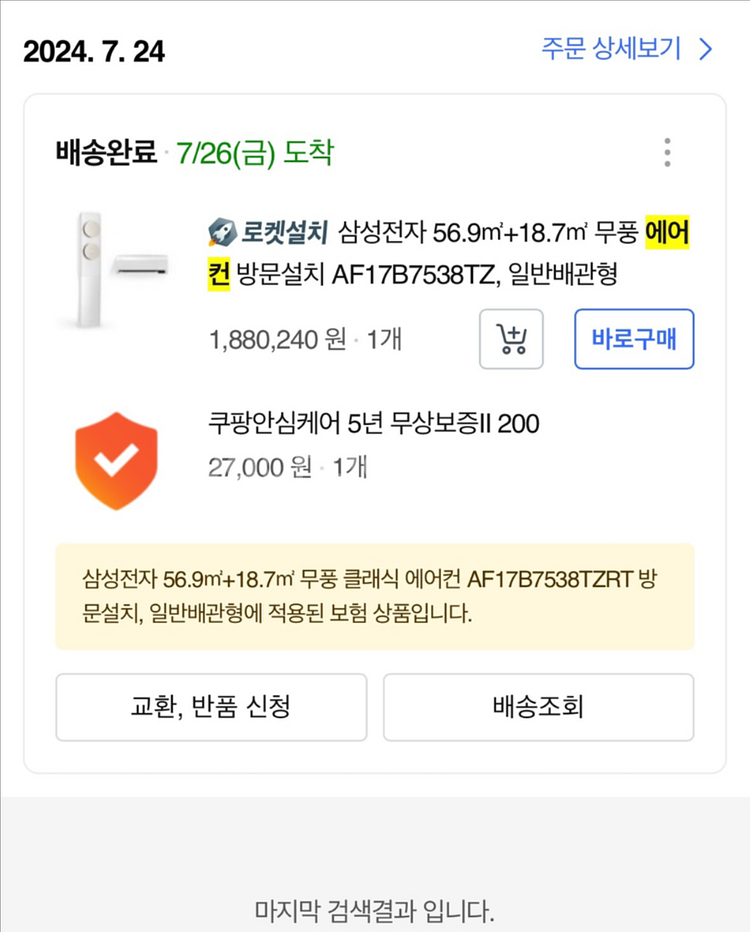This screenshot has width=750, height=932.
Task: Tap the rocket install badge icon
Action: point(220,234)
